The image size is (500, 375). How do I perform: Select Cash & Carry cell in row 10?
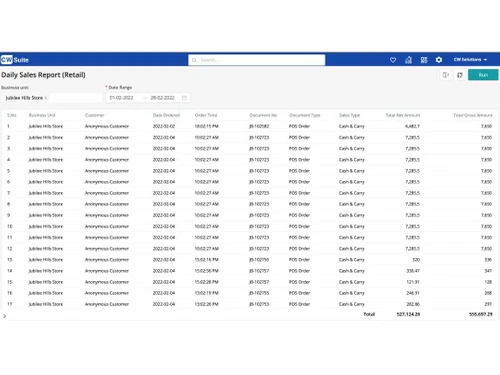click(x=352, y=226)
